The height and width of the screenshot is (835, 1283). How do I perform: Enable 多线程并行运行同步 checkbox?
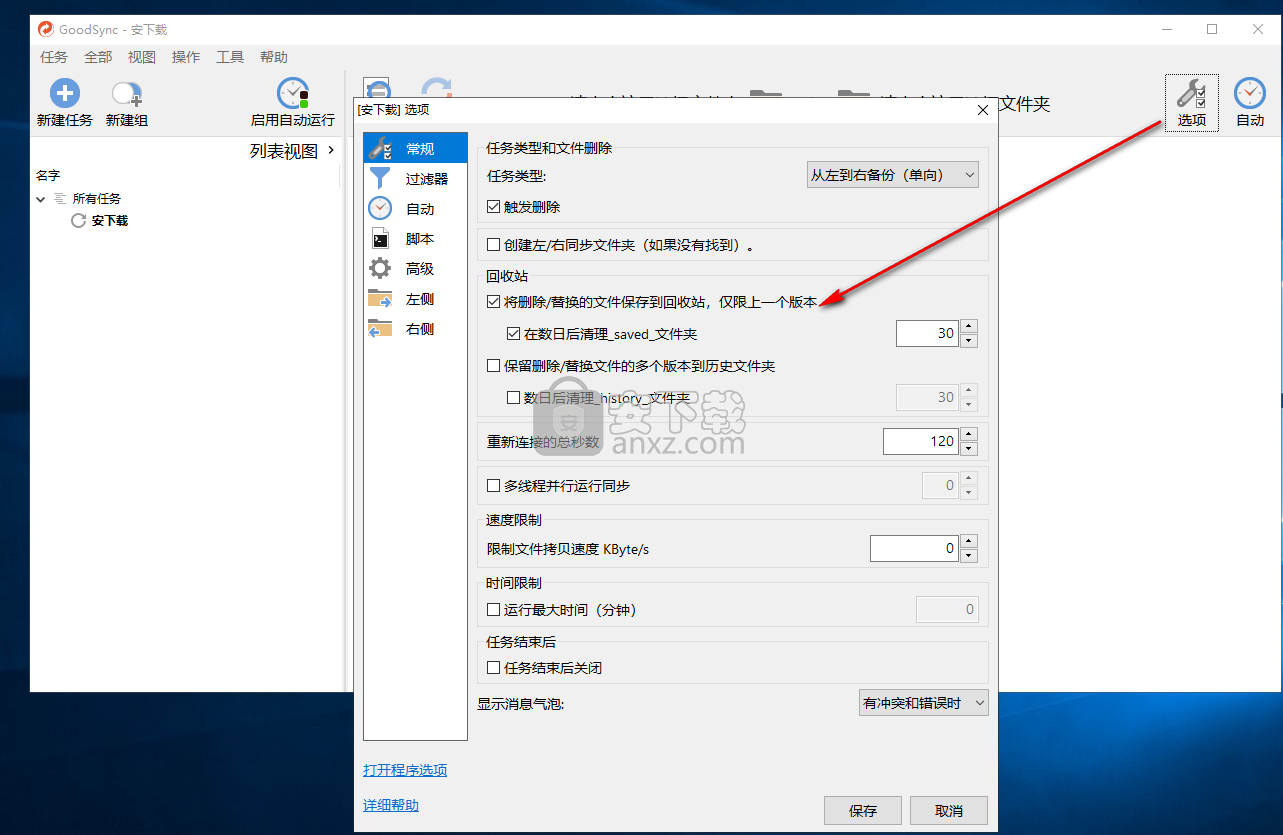493,486
